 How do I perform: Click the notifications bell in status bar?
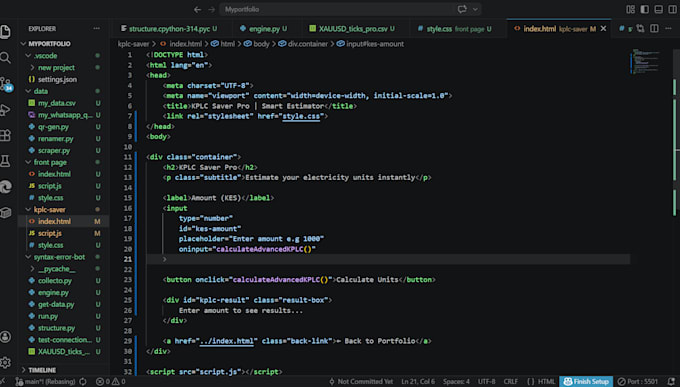point(671,382)
